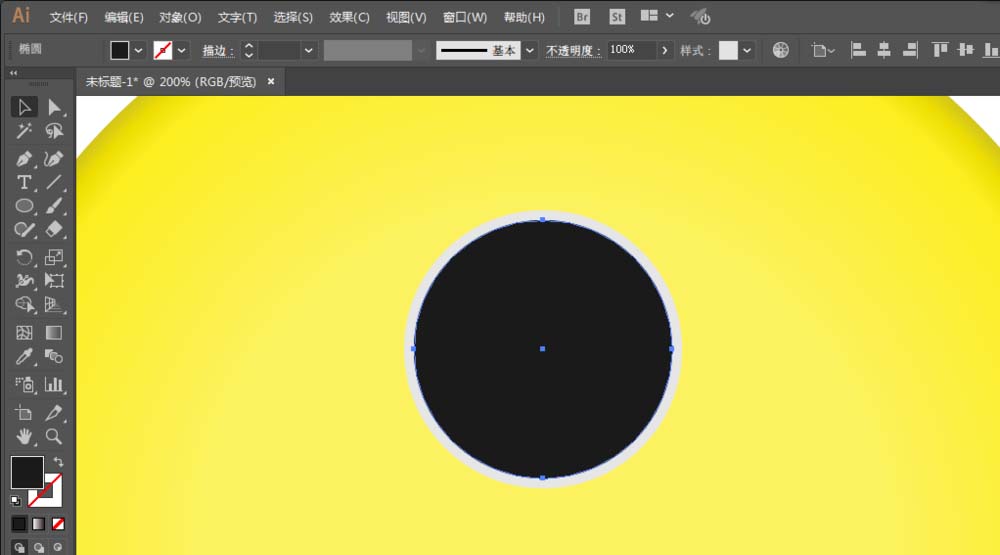1000x555 pixels.
Task: Align selection to vertical top
Action: pyautogui.click(x=939, y=50)
